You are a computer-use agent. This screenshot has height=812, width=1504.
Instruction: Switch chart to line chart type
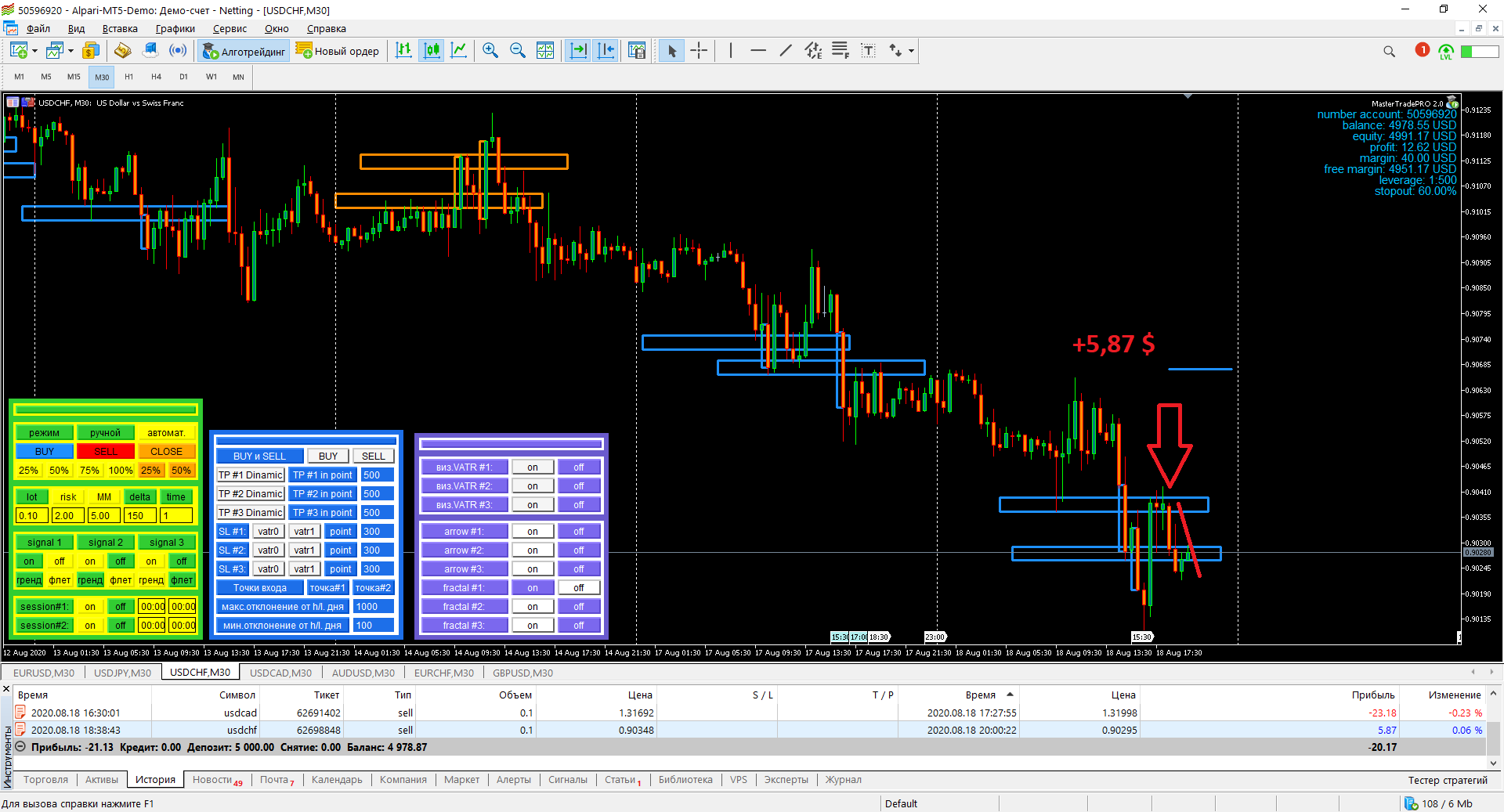coord(459,51)
